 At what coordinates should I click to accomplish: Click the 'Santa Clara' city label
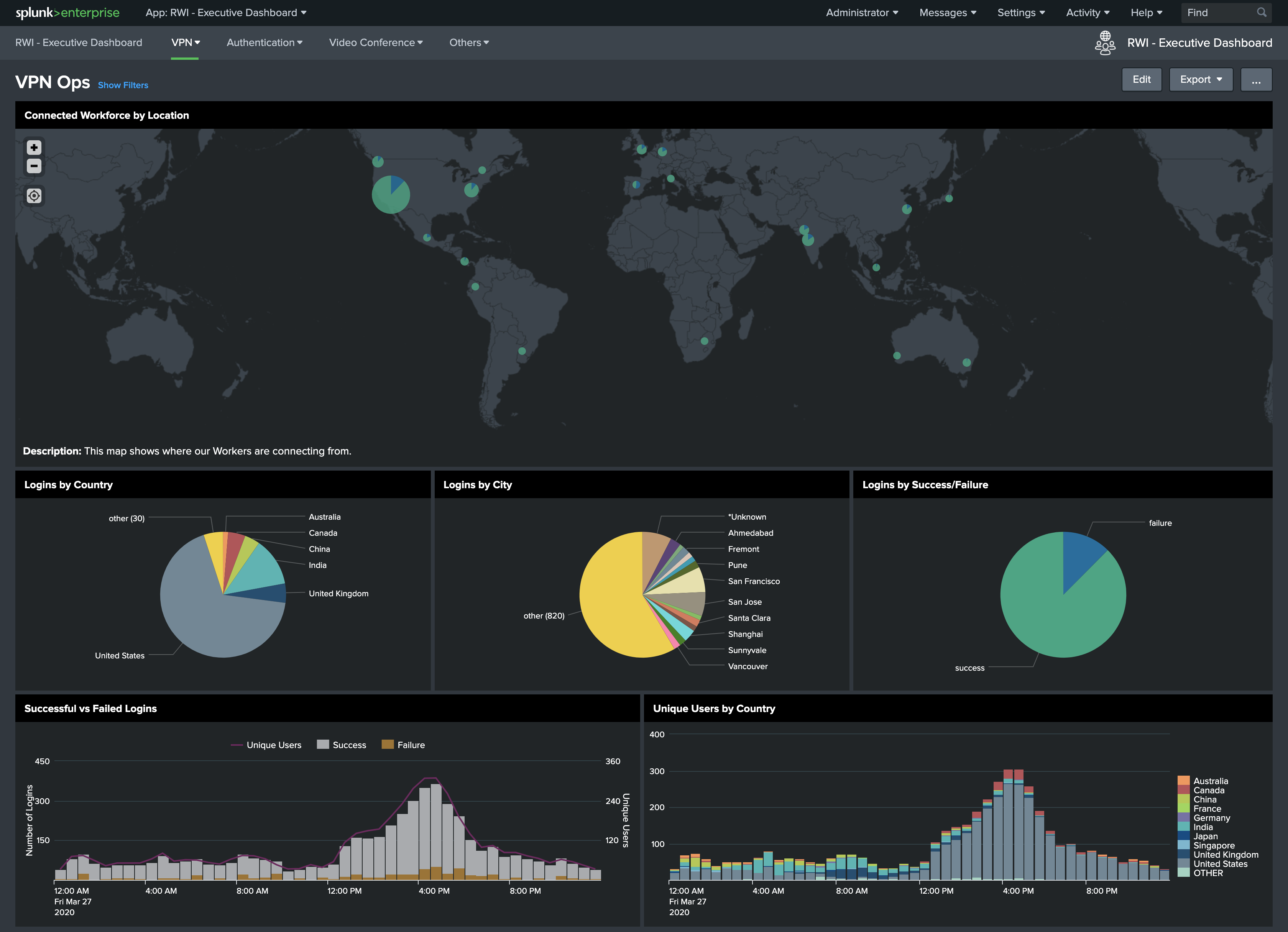tap(749, 618)
